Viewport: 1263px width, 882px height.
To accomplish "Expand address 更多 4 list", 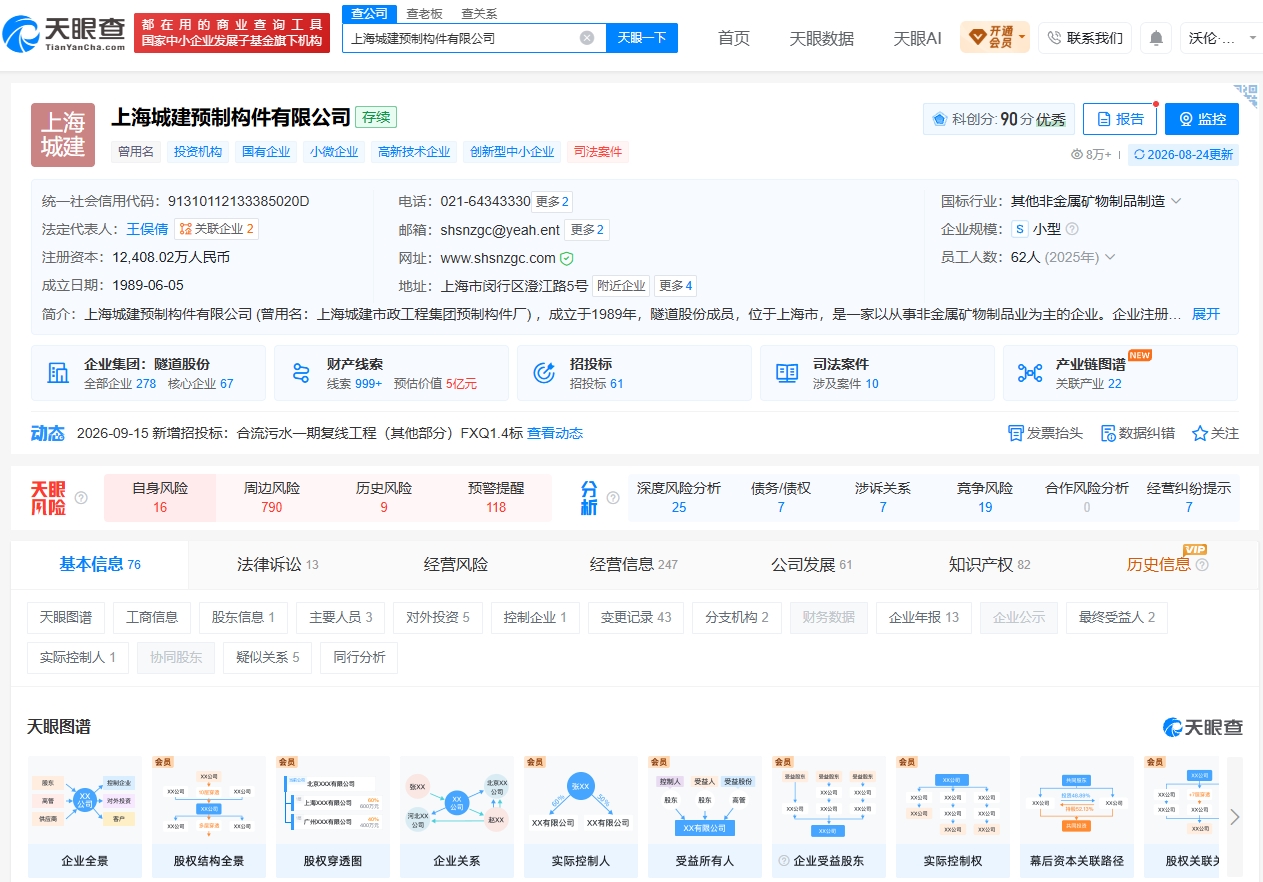I will click(675, 285).
